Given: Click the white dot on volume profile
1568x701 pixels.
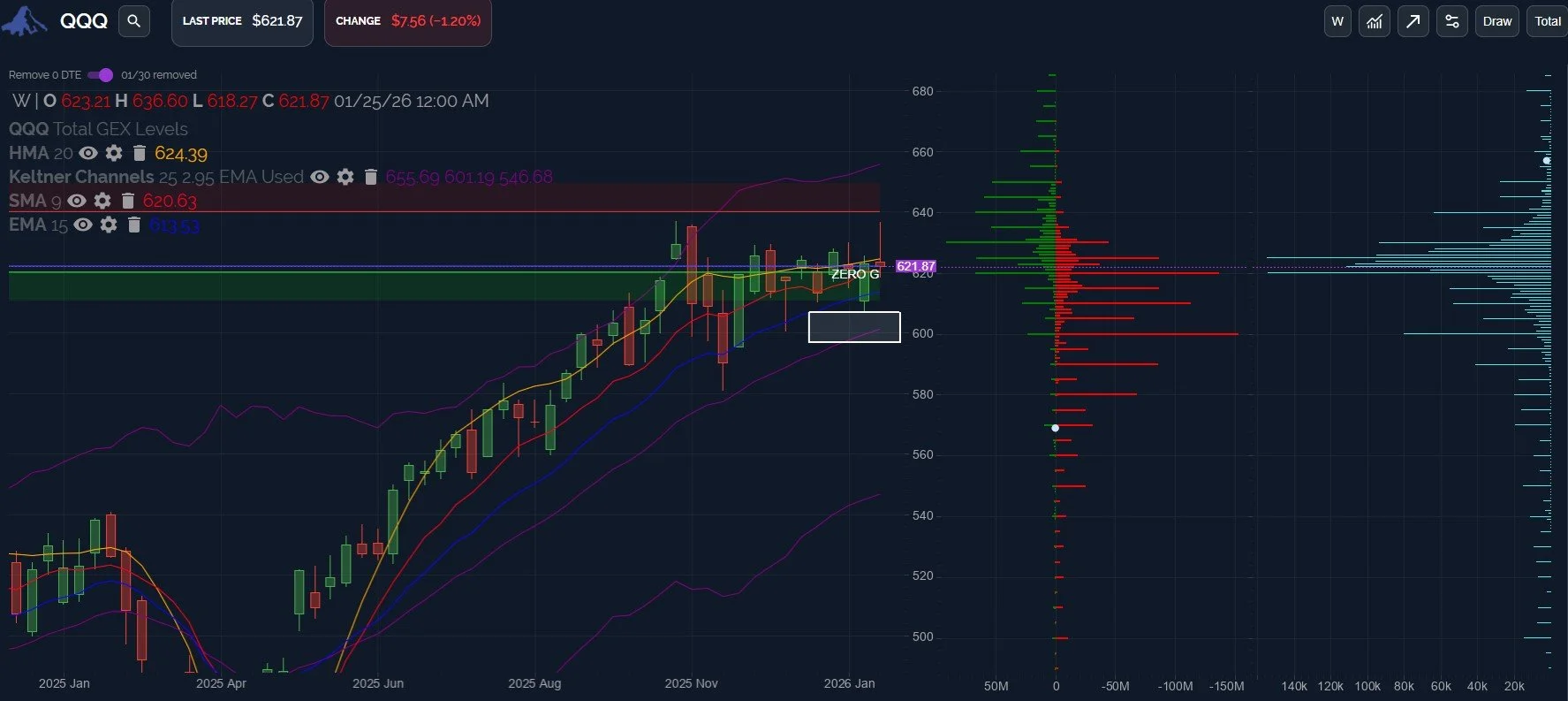Looking at the screenshot, I should (x=1547, y=161).
